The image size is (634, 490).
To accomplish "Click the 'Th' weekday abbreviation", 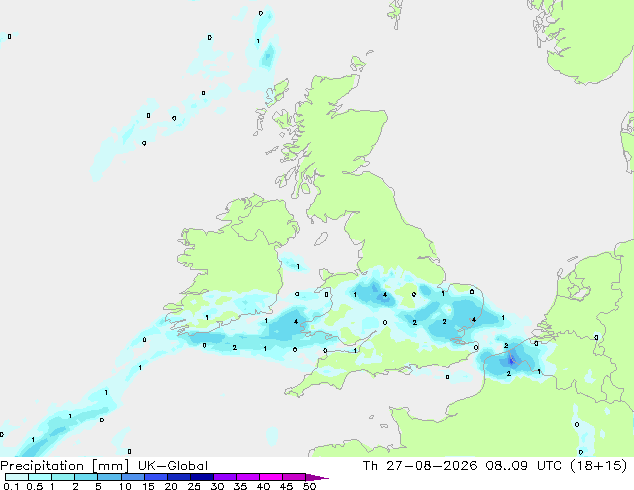I will tap(370, 466).
